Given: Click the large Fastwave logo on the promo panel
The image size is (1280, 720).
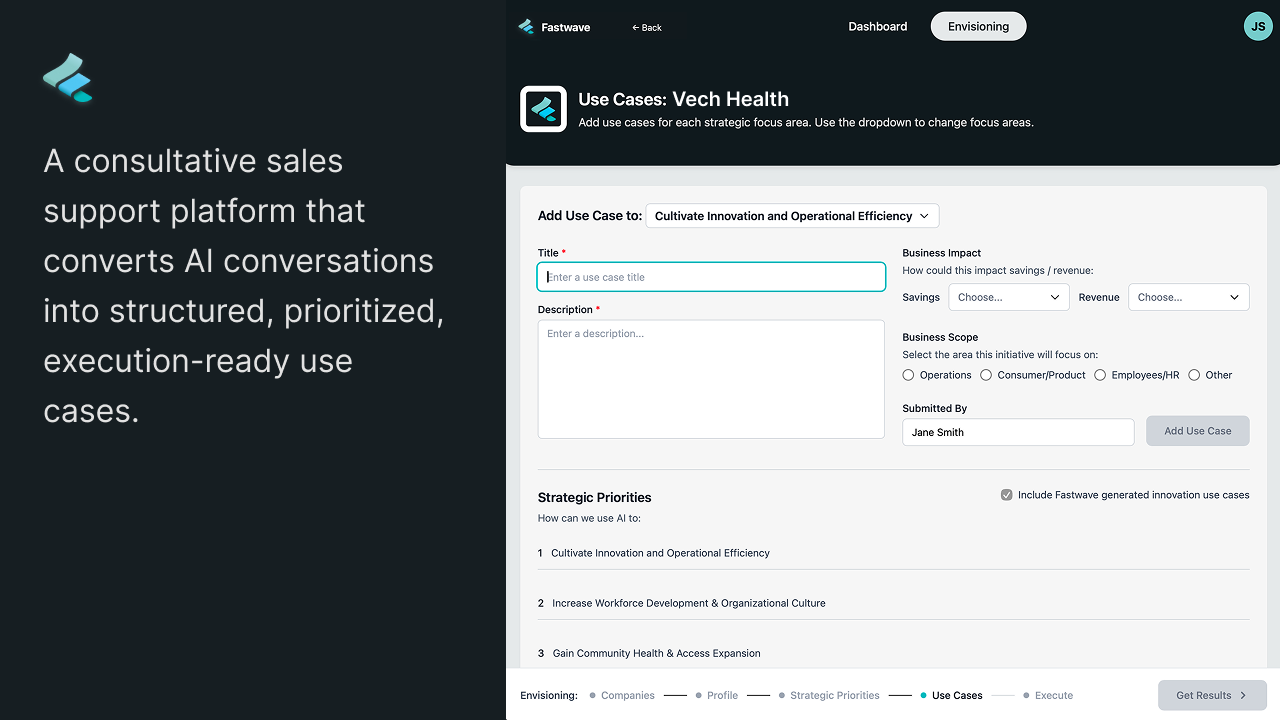Looking at the screenshot, I should pyautogui.click(x=68, y=78).
